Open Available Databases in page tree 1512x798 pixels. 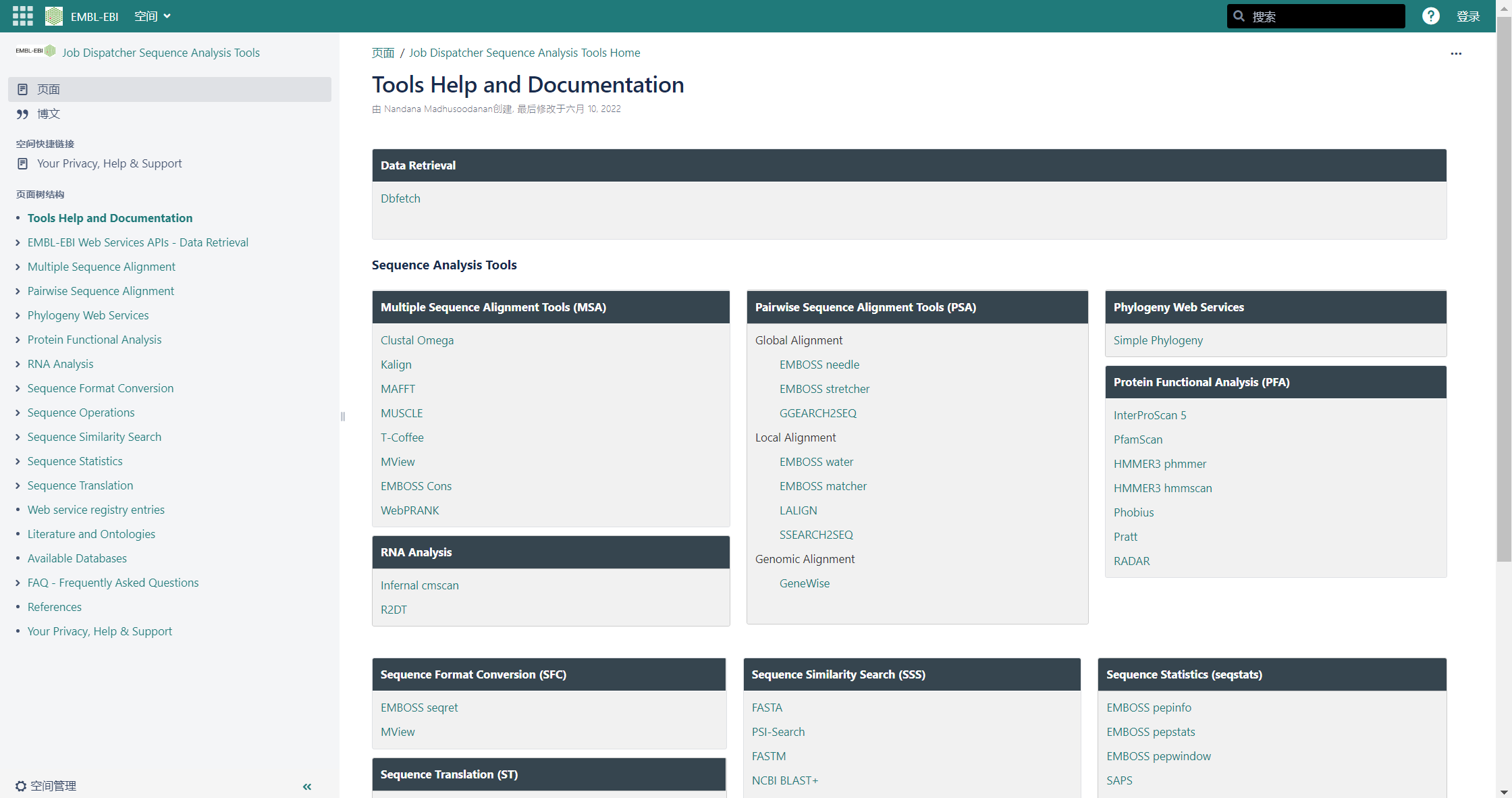tap(77, 558)
